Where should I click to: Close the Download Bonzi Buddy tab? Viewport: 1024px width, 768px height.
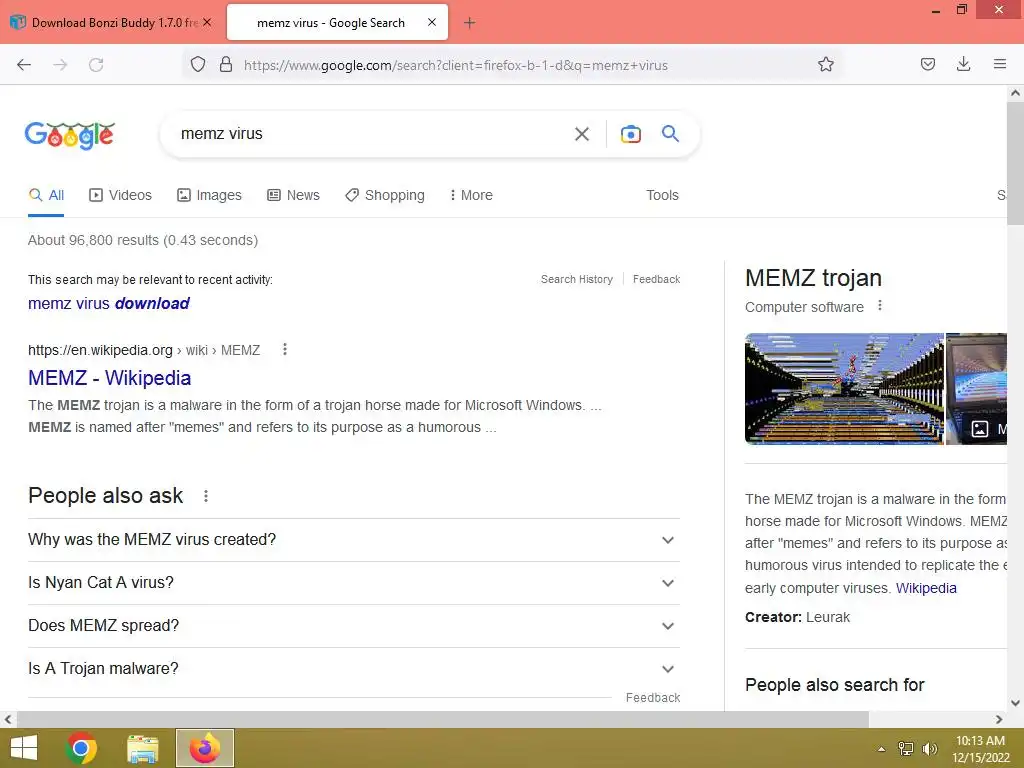[x=207, y=22]
